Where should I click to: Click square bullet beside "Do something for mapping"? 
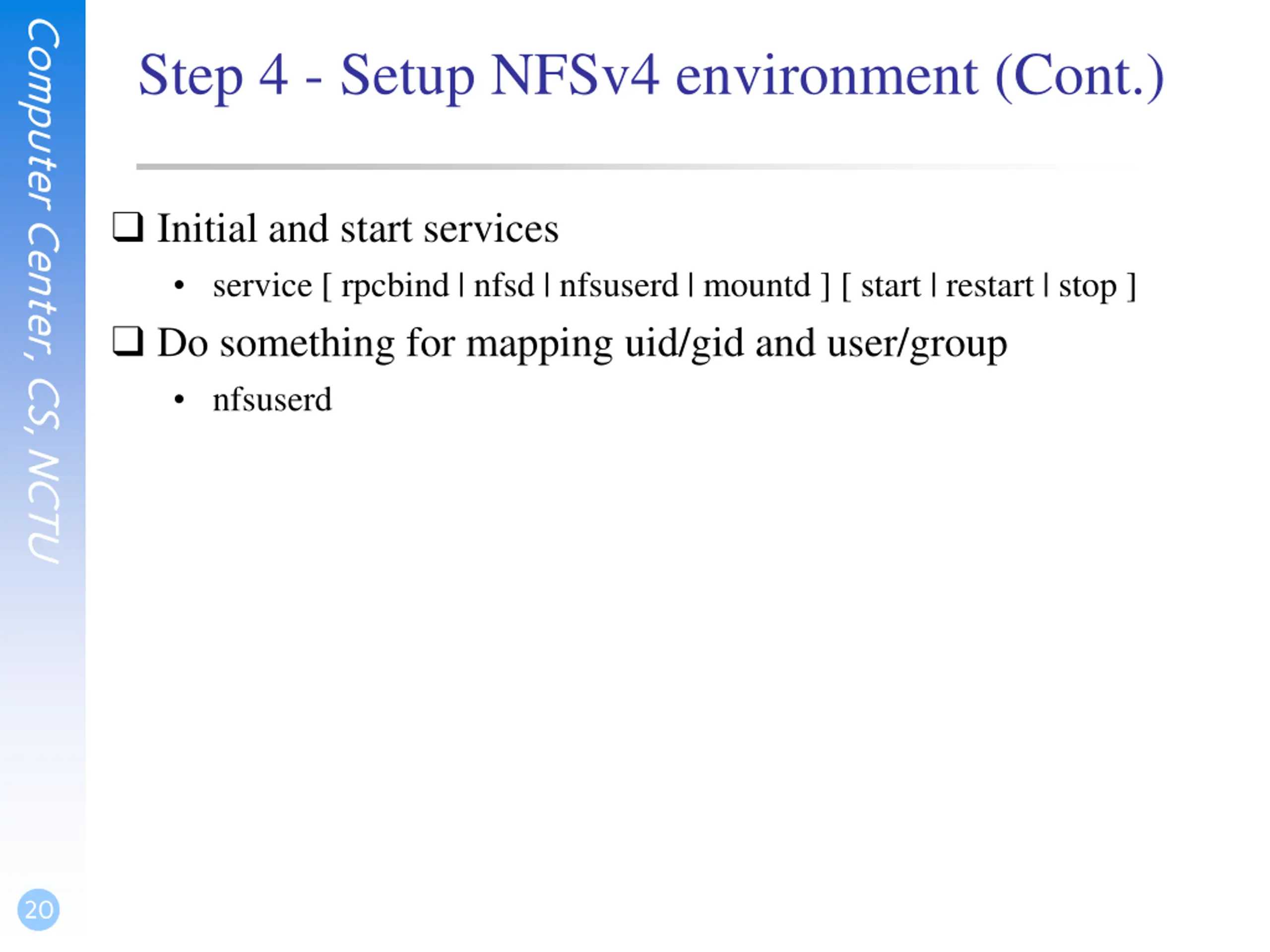[x=127, y=342]
